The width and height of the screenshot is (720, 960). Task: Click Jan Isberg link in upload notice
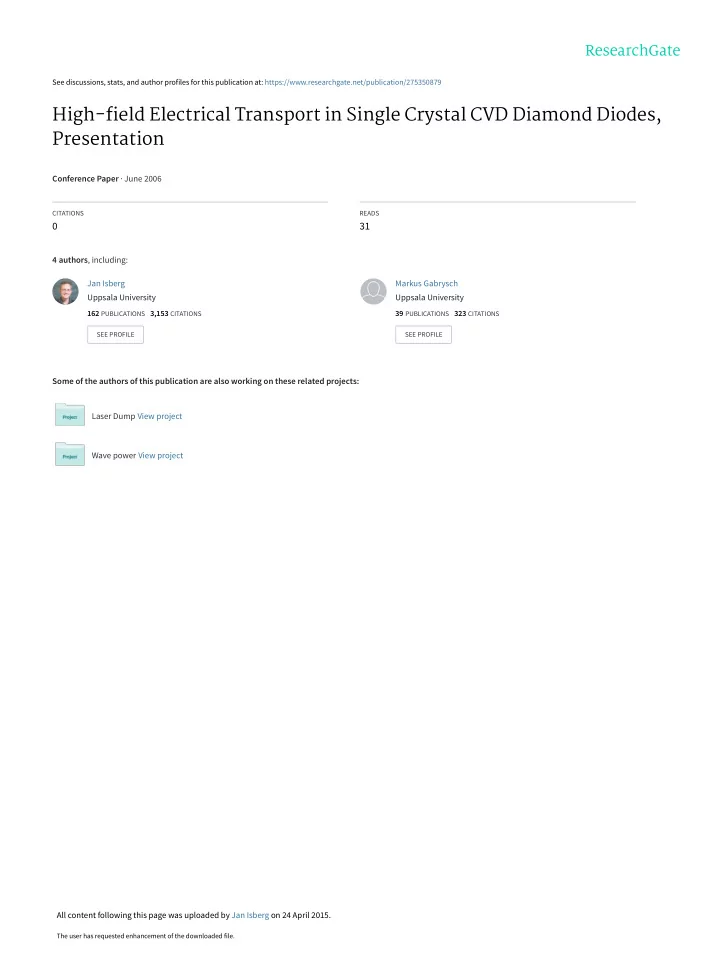coord(250,915)
